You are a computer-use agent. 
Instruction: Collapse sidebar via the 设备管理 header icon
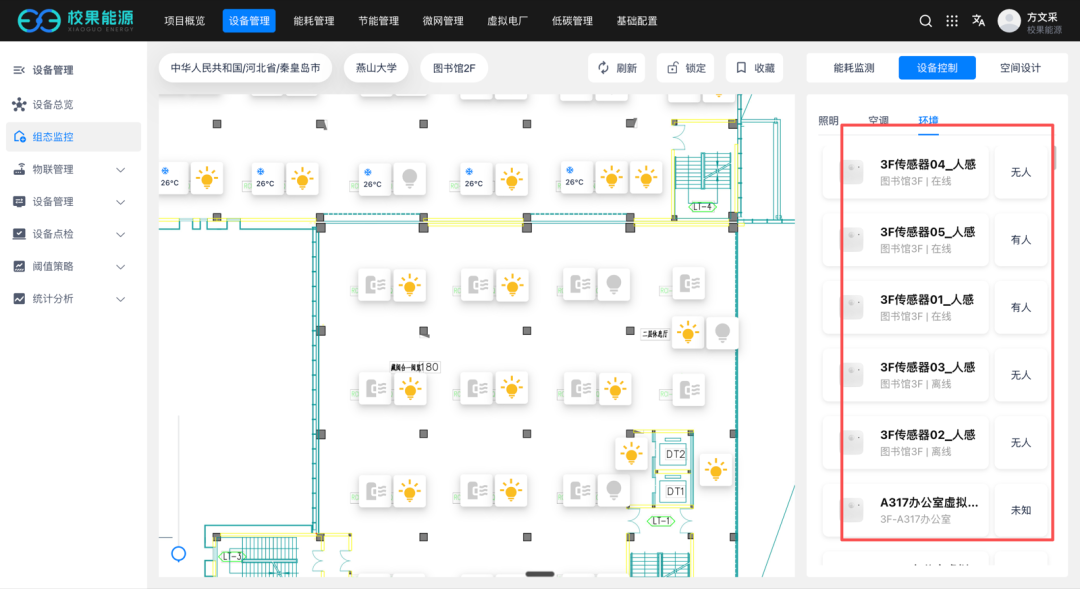click(19, 70)
